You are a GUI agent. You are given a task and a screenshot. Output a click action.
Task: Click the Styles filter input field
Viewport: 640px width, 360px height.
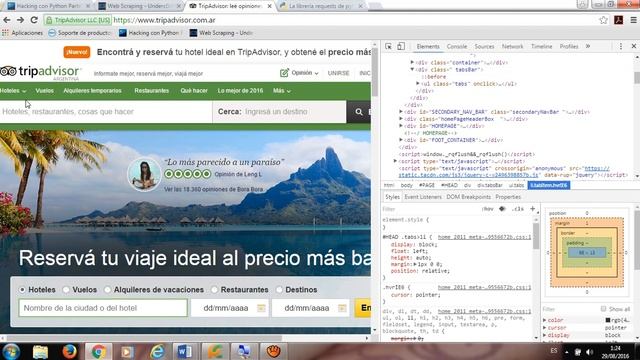(431, 209)
